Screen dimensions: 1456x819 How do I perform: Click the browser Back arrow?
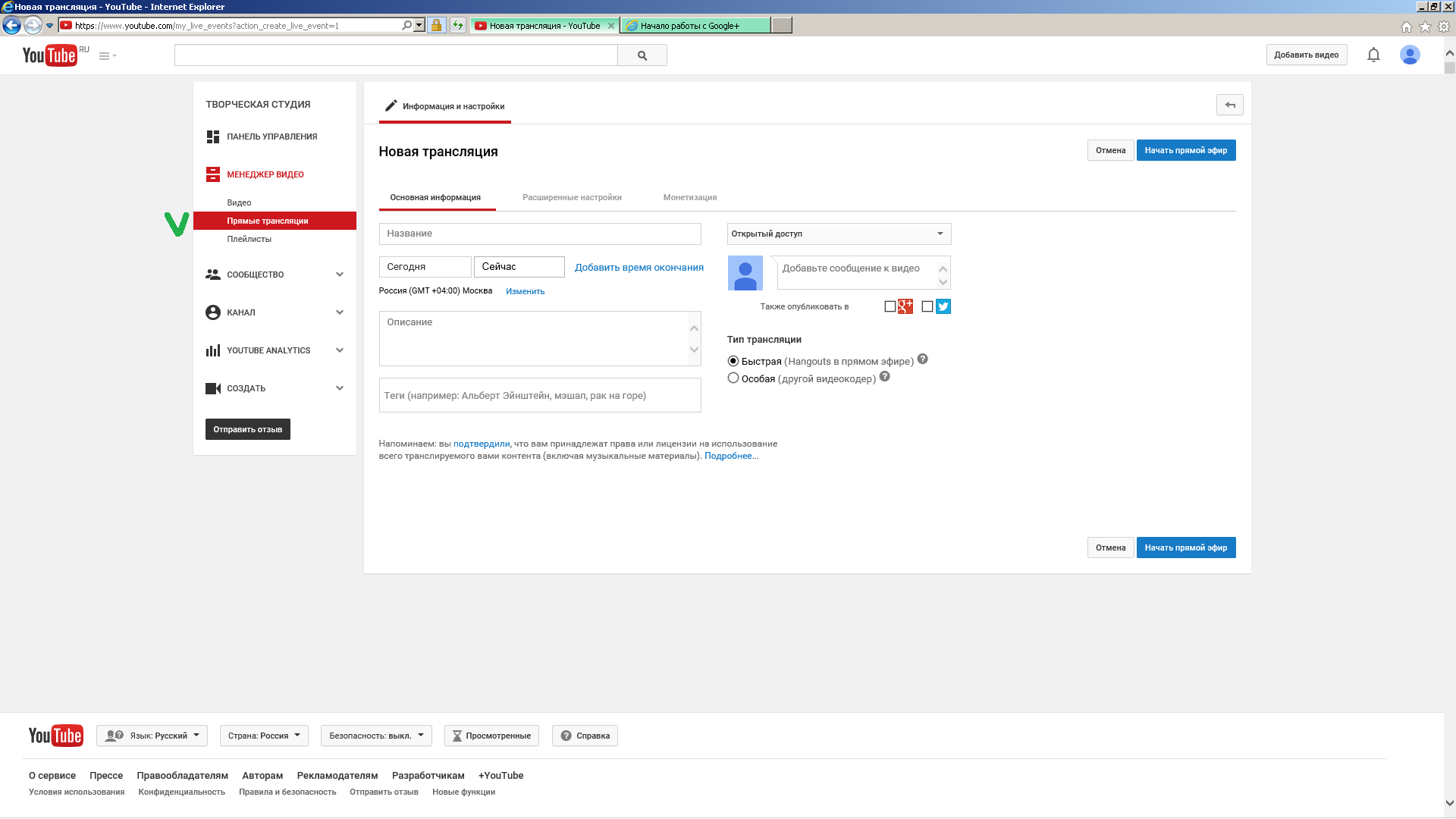(x=11, y=25)
